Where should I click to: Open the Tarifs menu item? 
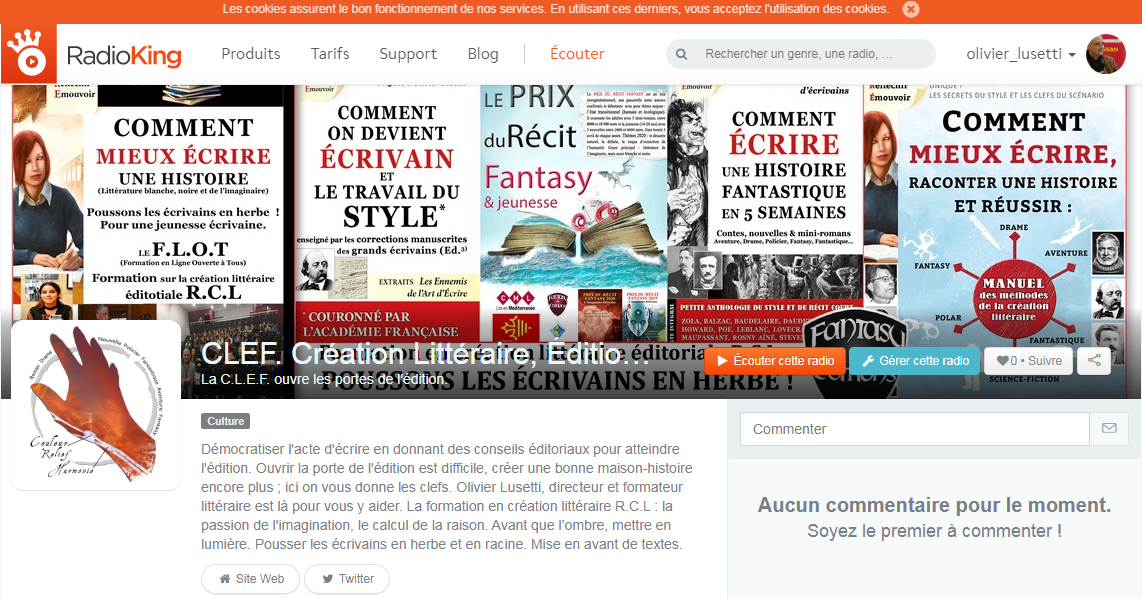click(330, 54)
